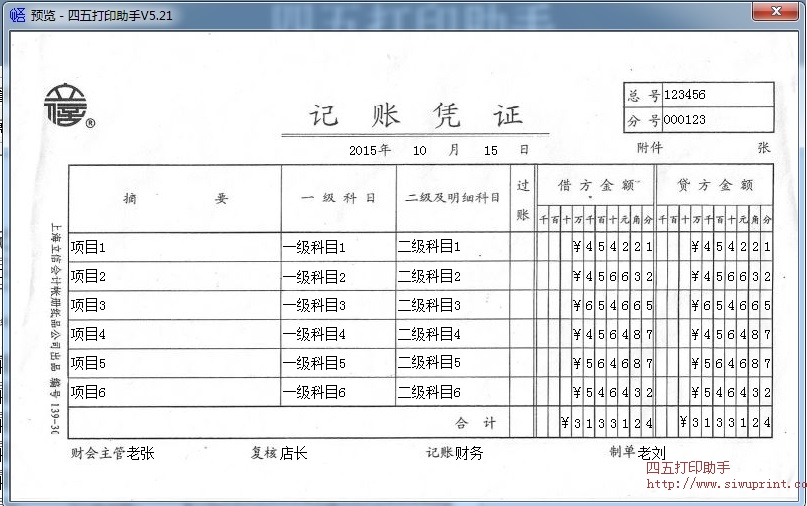Click the 记账凭证 title heading
807x506 pixels.
click(x=416, y=115)
